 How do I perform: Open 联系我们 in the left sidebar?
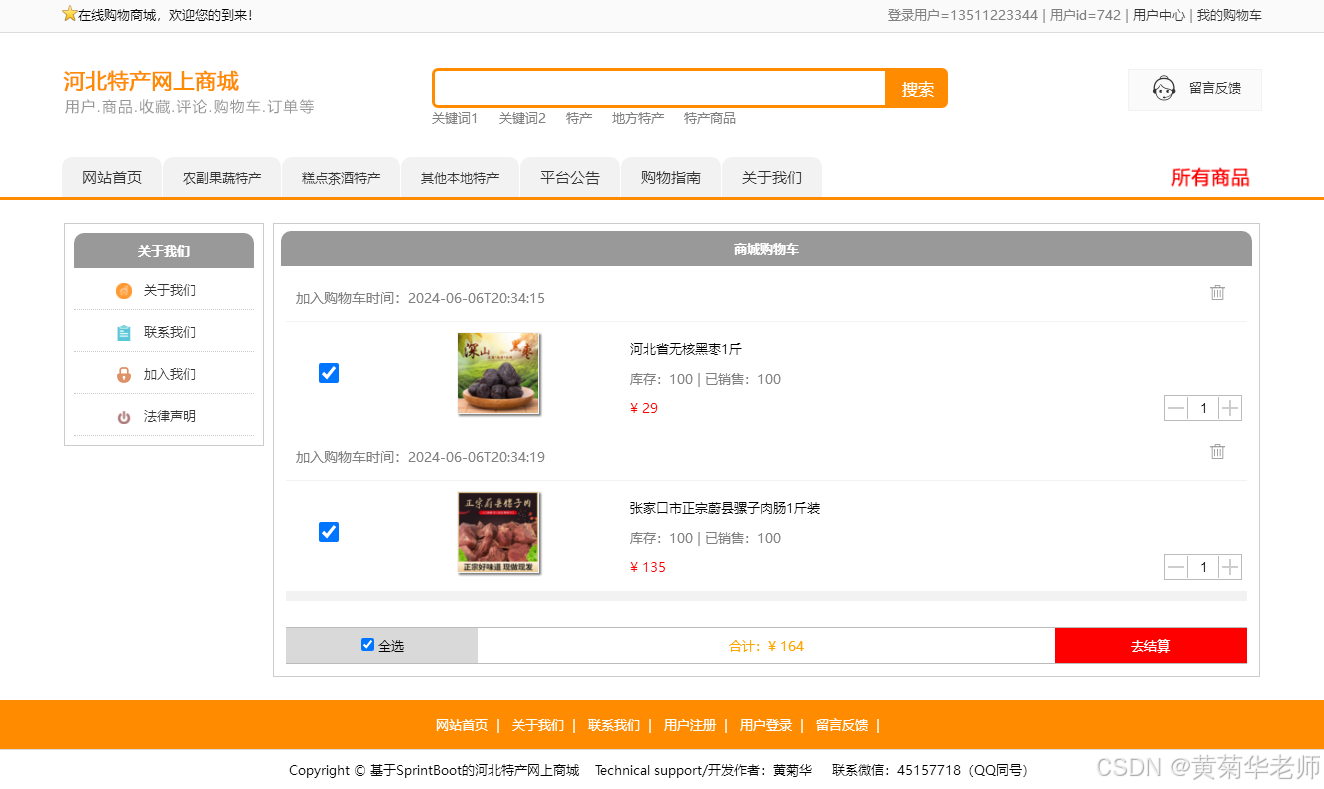tap(170, 332)
